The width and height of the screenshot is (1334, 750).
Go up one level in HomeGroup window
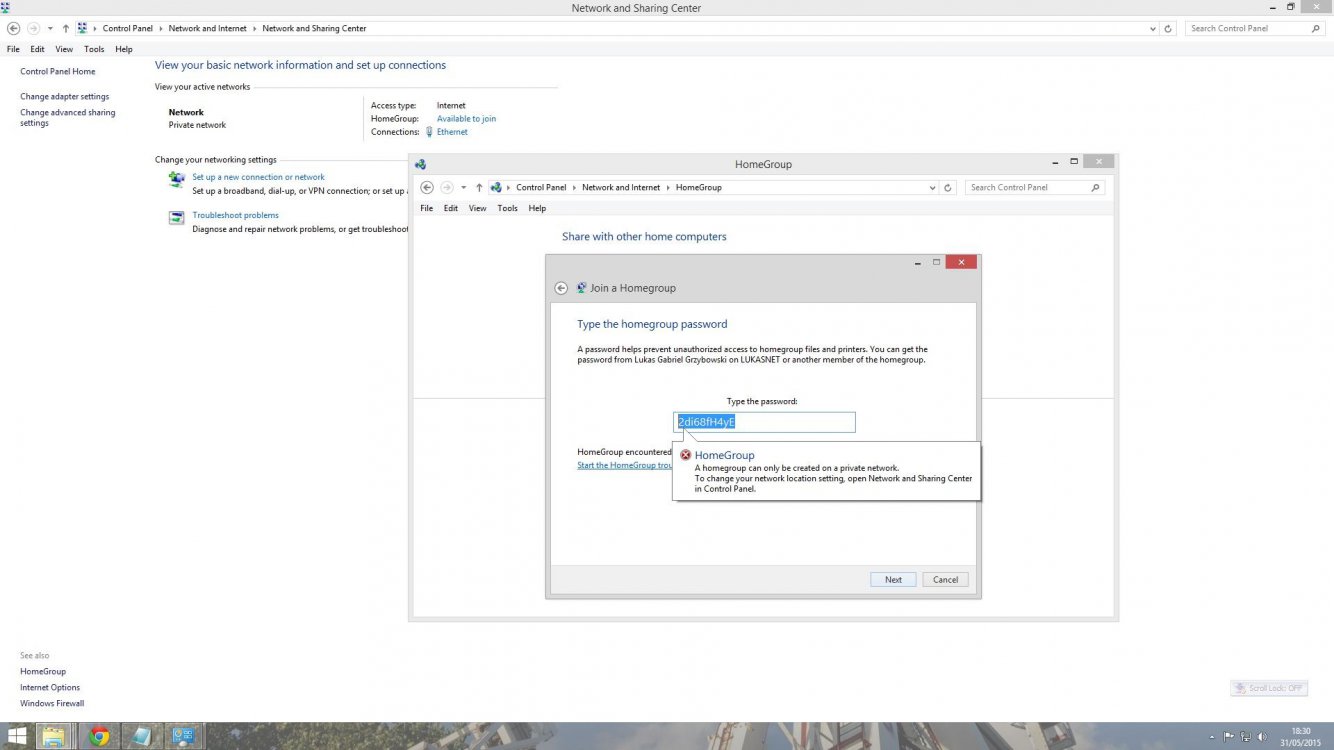(479, 188)
